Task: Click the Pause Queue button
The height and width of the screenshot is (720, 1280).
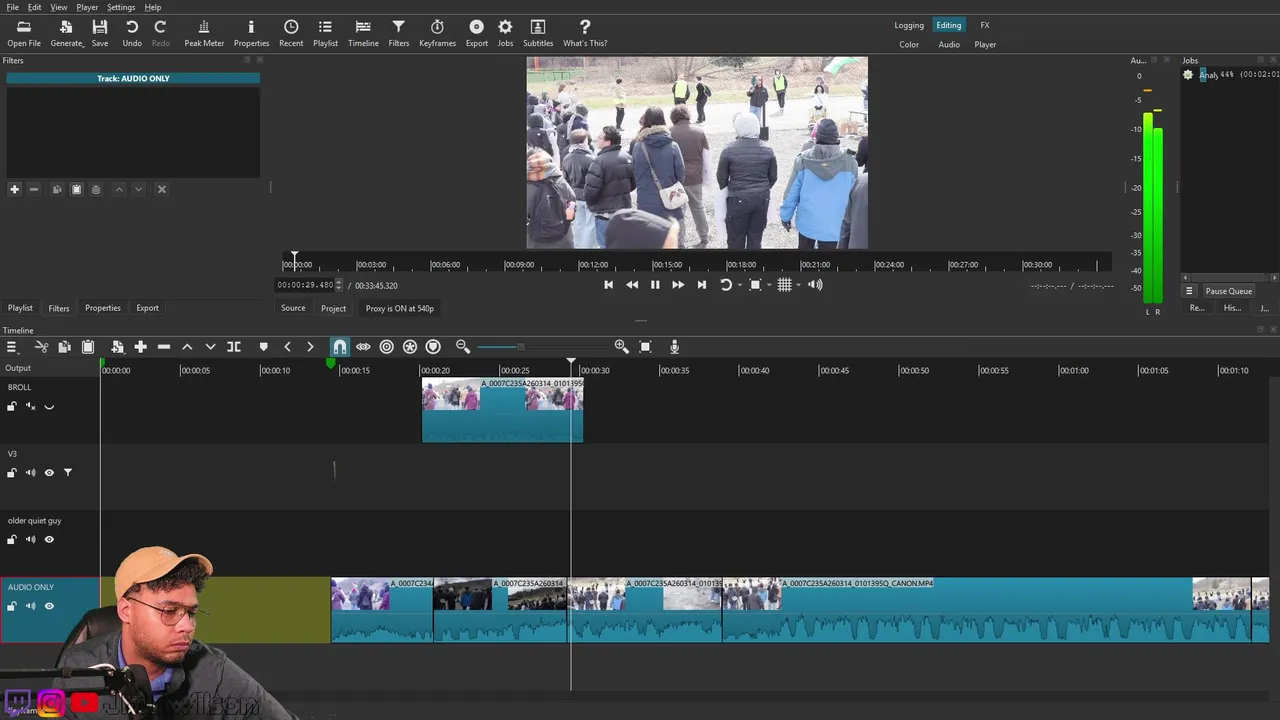Action: pyautogui.click(x=1228, y=291)
